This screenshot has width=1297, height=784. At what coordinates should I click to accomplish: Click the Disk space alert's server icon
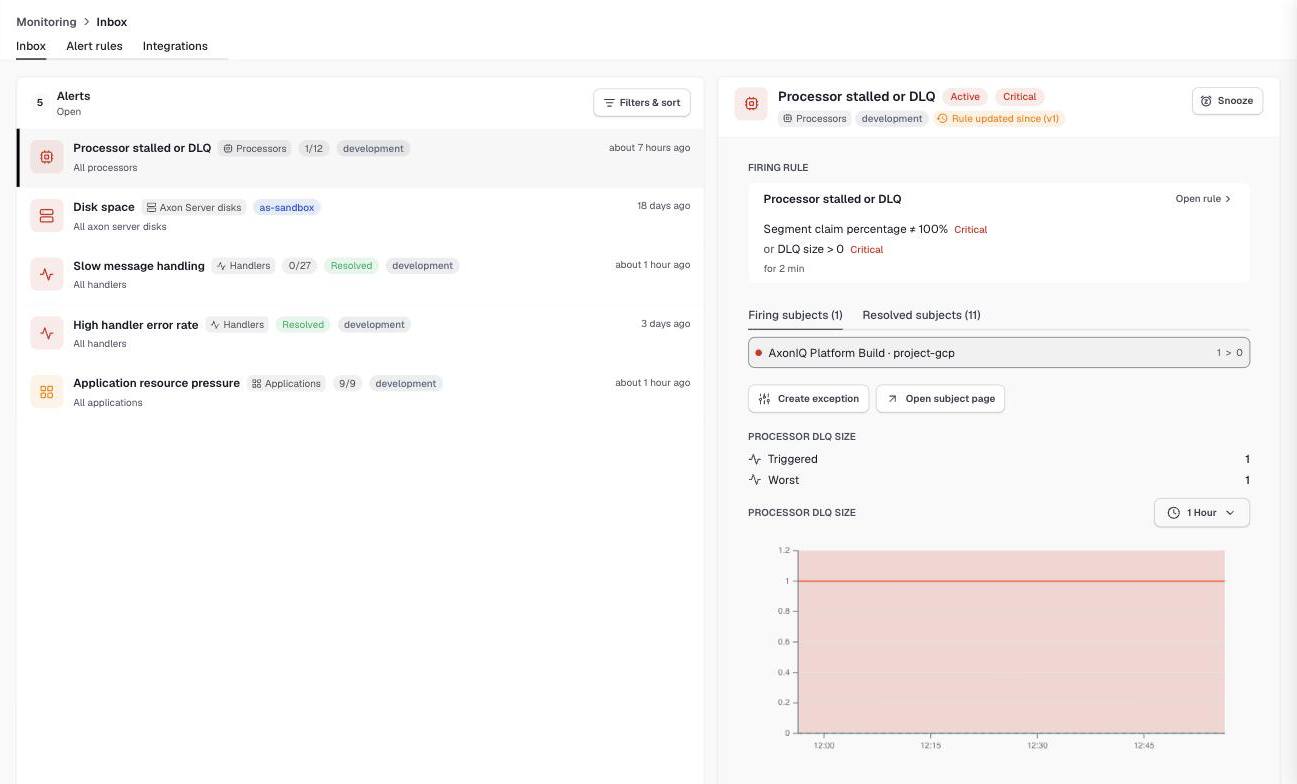click(x=46, y=216)
